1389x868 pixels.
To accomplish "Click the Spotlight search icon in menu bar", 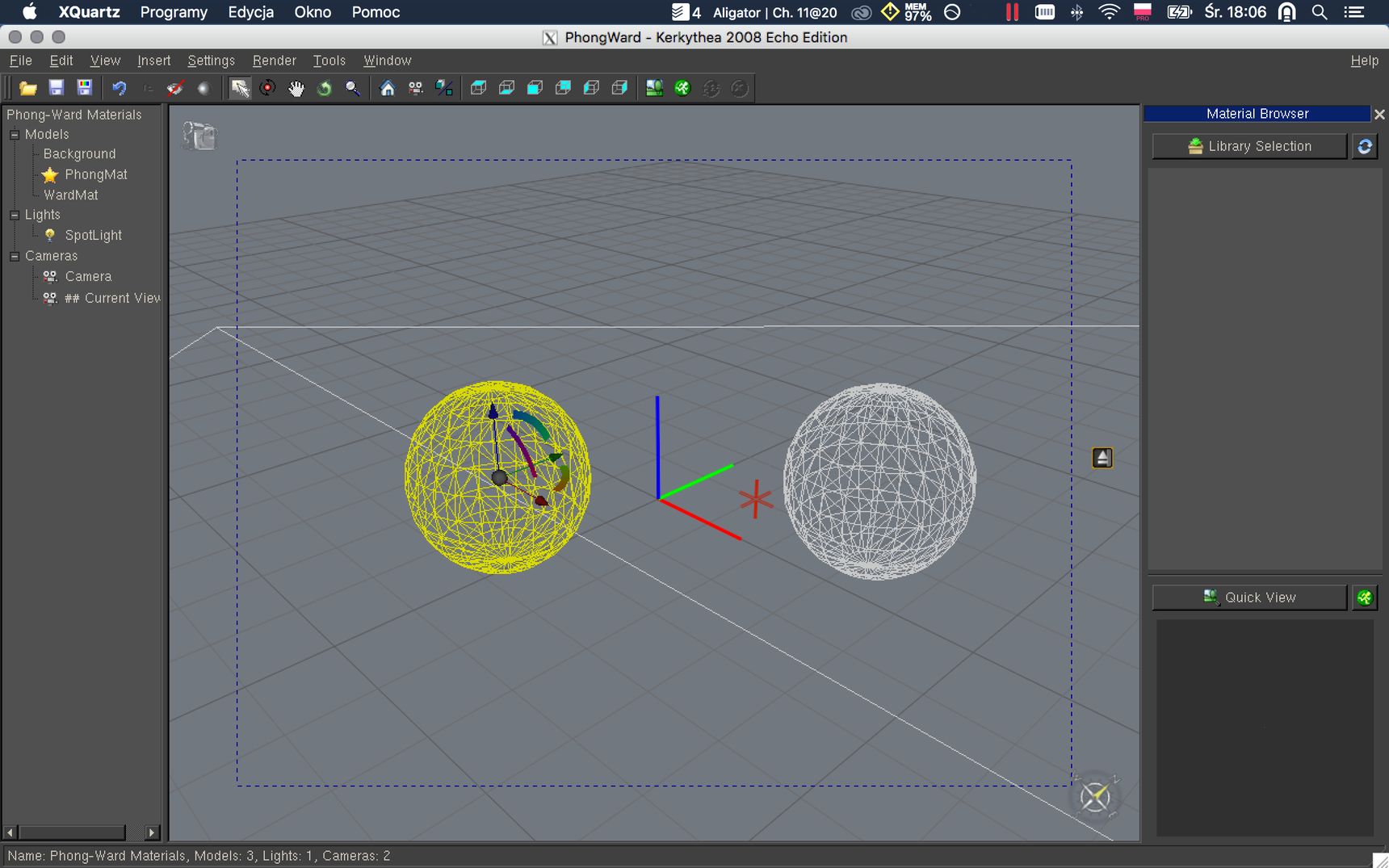I will (x=1320, y=12).
